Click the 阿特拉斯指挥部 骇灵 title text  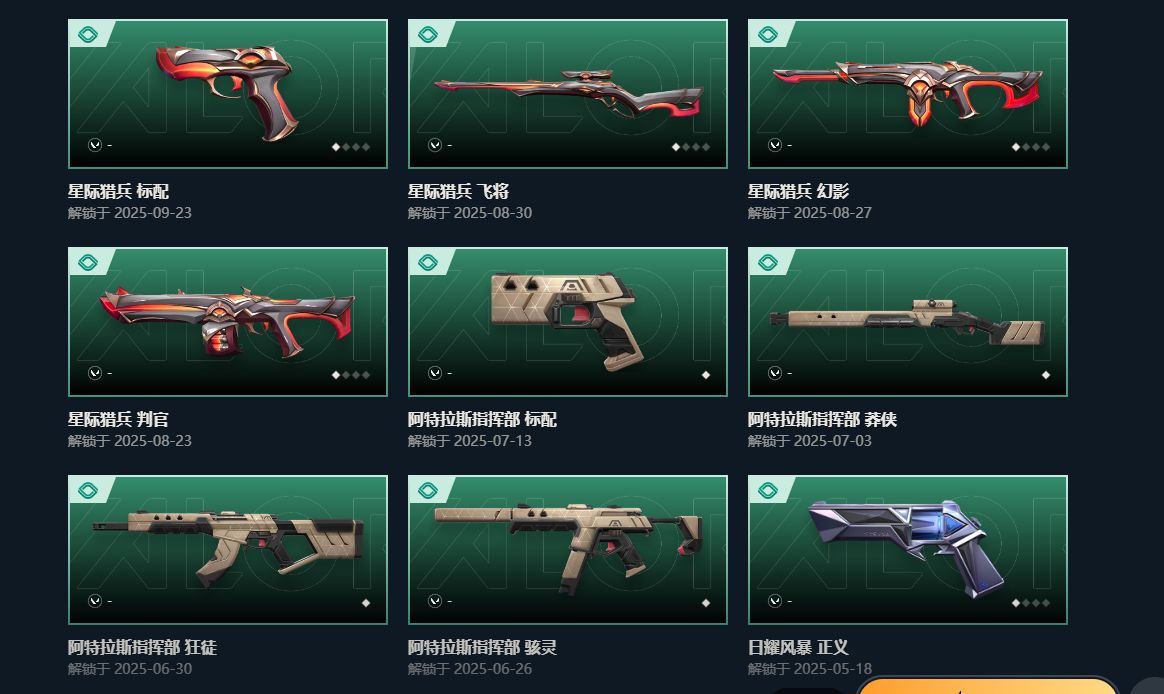(483, 647)
